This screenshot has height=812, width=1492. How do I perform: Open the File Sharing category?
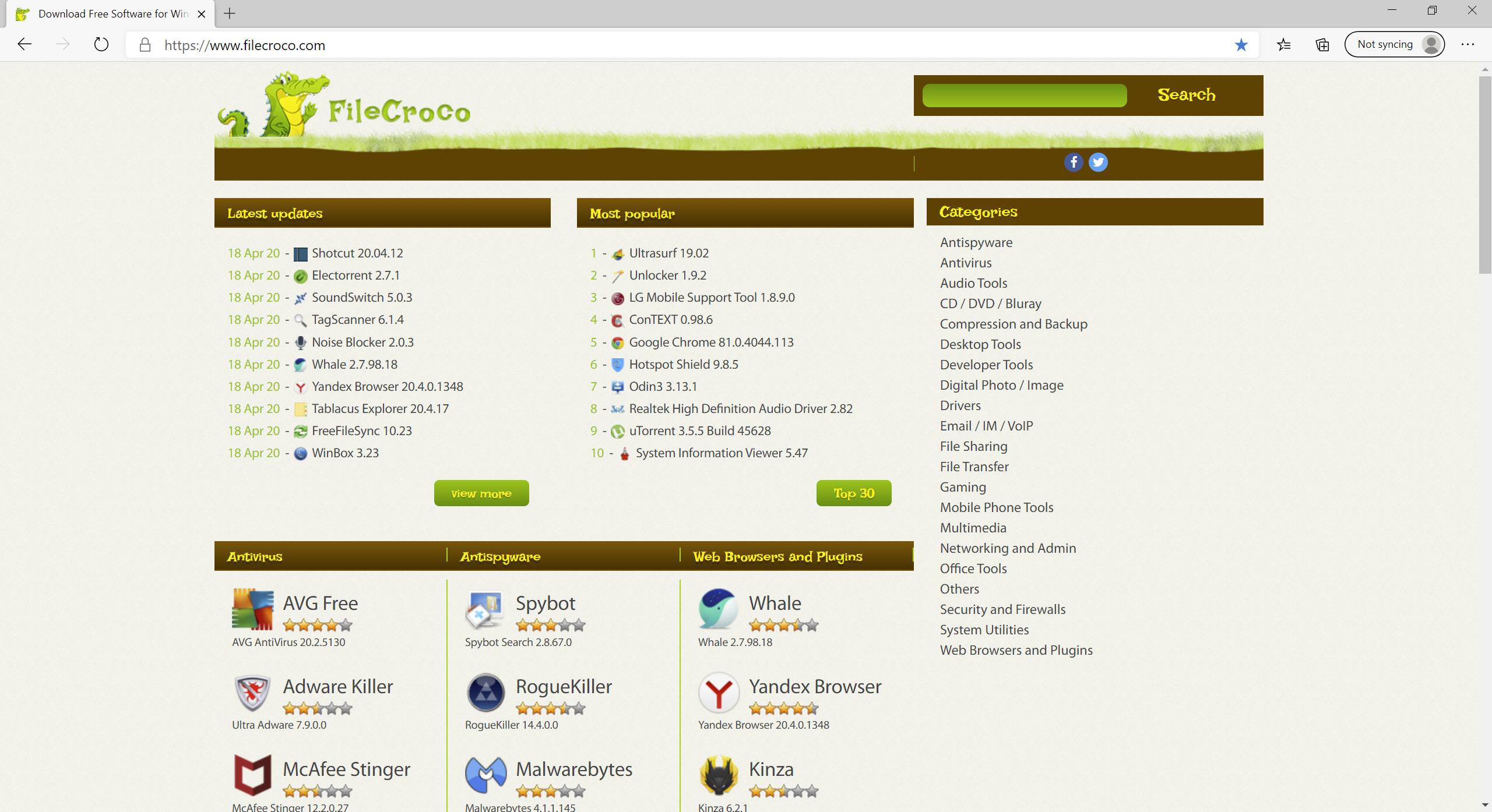[973, 446]
